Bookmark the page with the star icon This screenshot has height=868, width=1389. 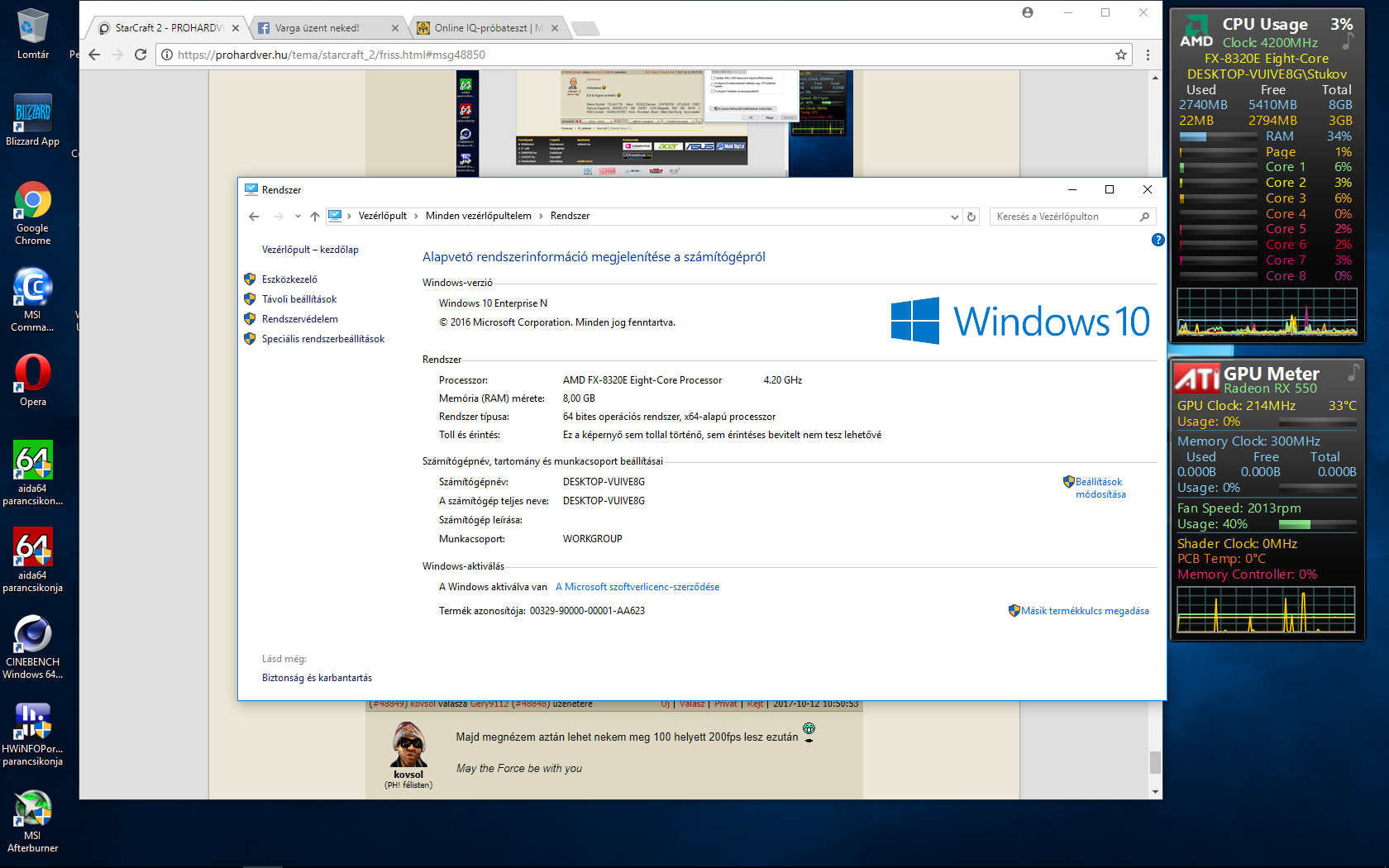pyautogui.click(x=1121, y=55)
